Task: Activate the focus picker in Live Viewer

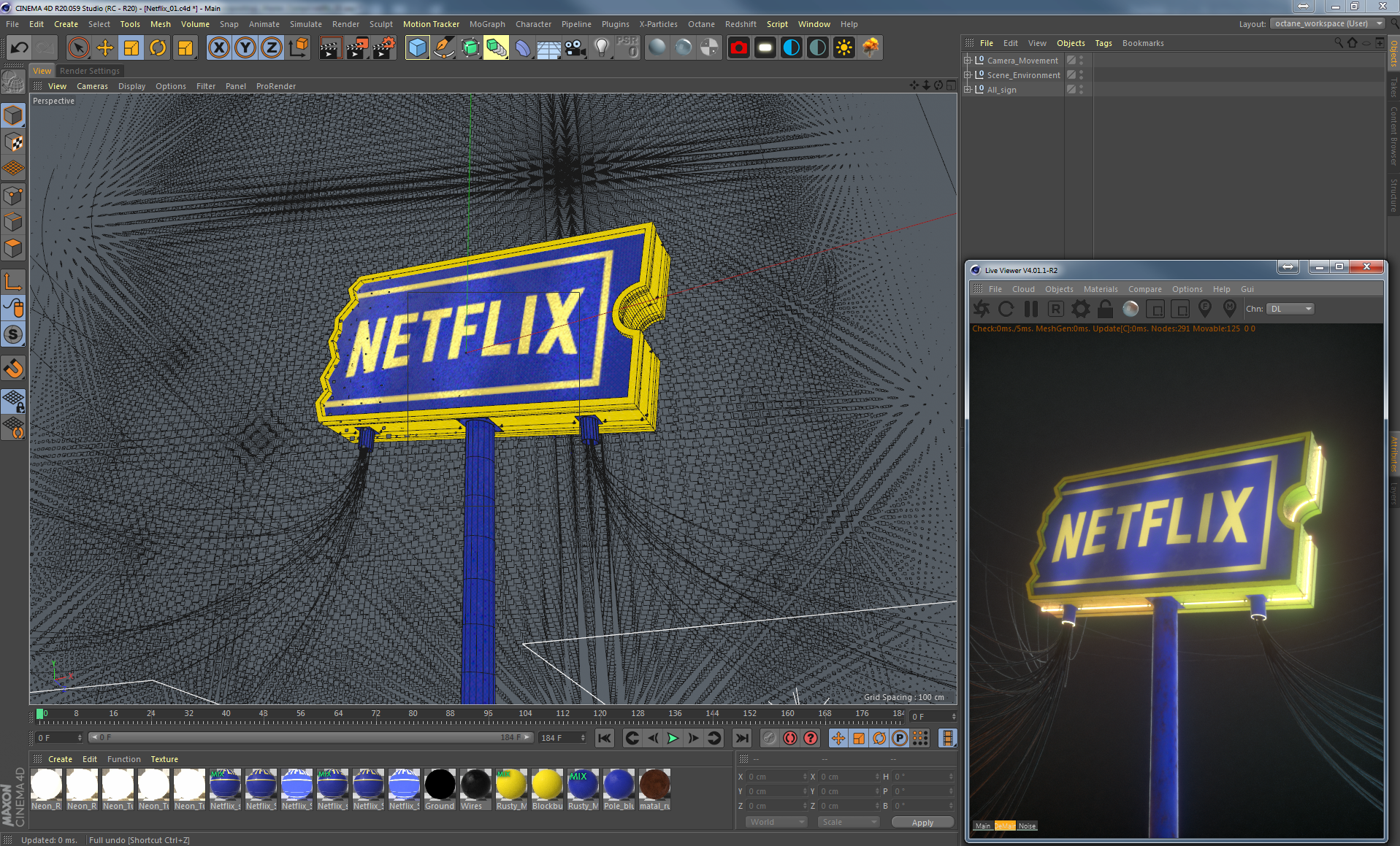Action: click(x=1205, y=308)
